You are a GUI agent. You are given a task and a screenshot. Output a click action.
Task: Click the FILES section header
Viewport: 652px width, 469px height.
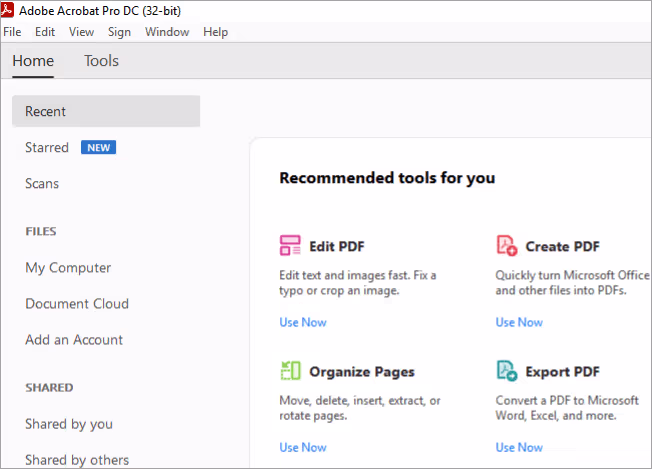(41, 231)
